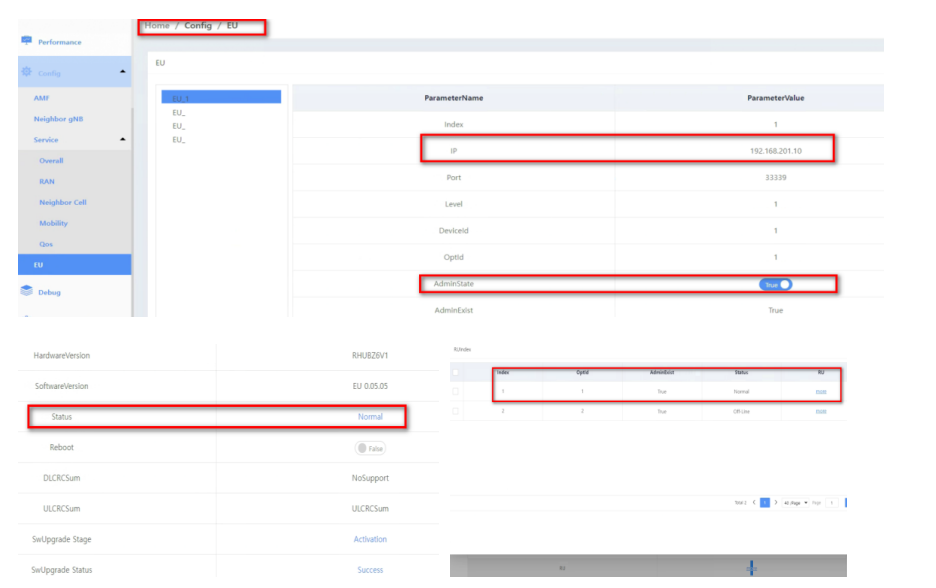936x588 pixels.
Task: Collapse the Config menu arrow
Action: pyautogui.click(x=122, y=72)
